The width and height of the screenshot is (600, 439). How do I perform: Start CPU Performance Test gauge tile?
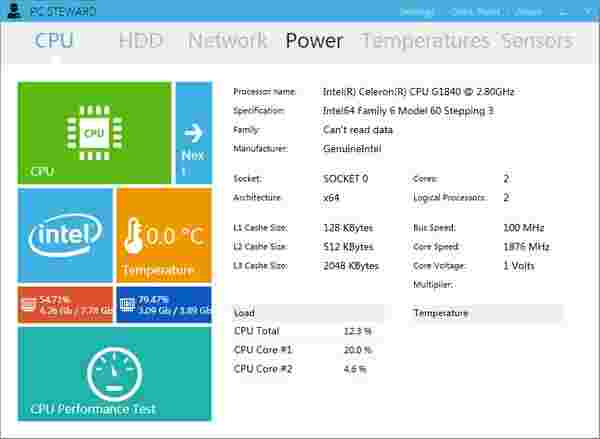click(114, 374)
